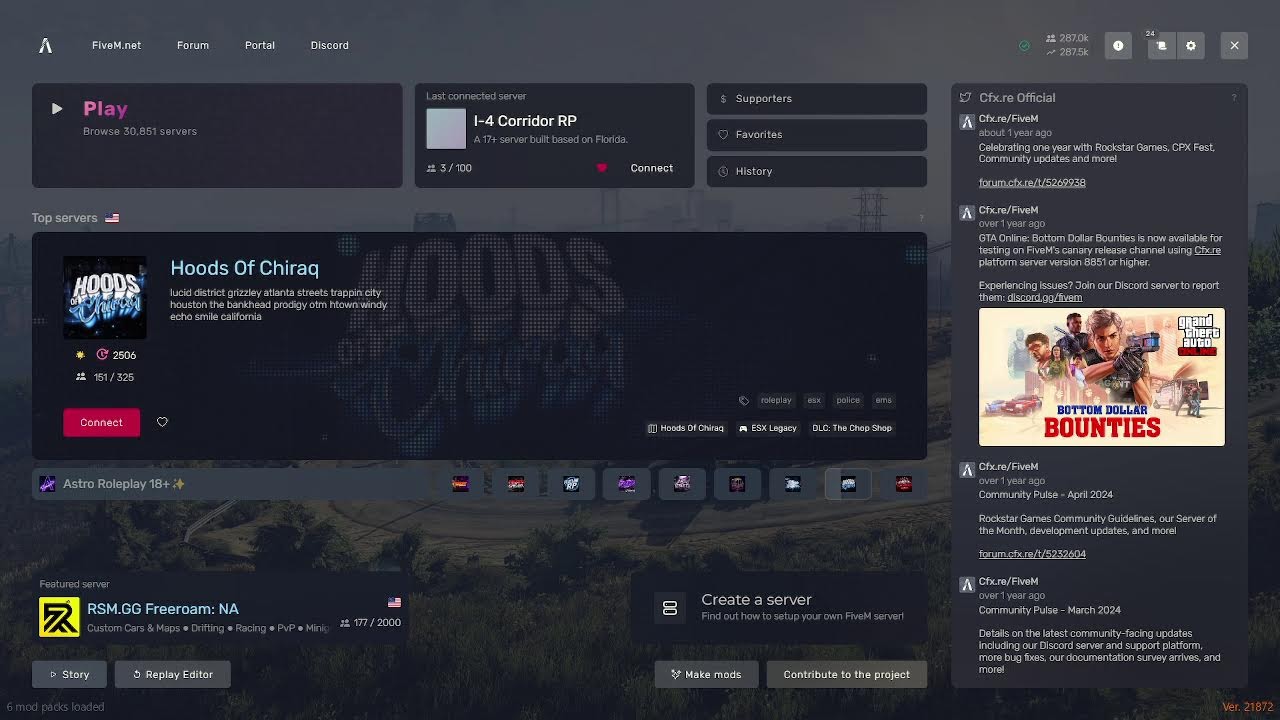The width and height of the screenshot is (1280, 720).
Task: Click the red Connect button for Hoods Of Chiraq
Action: pyautogui.click(x=101, y=422)
